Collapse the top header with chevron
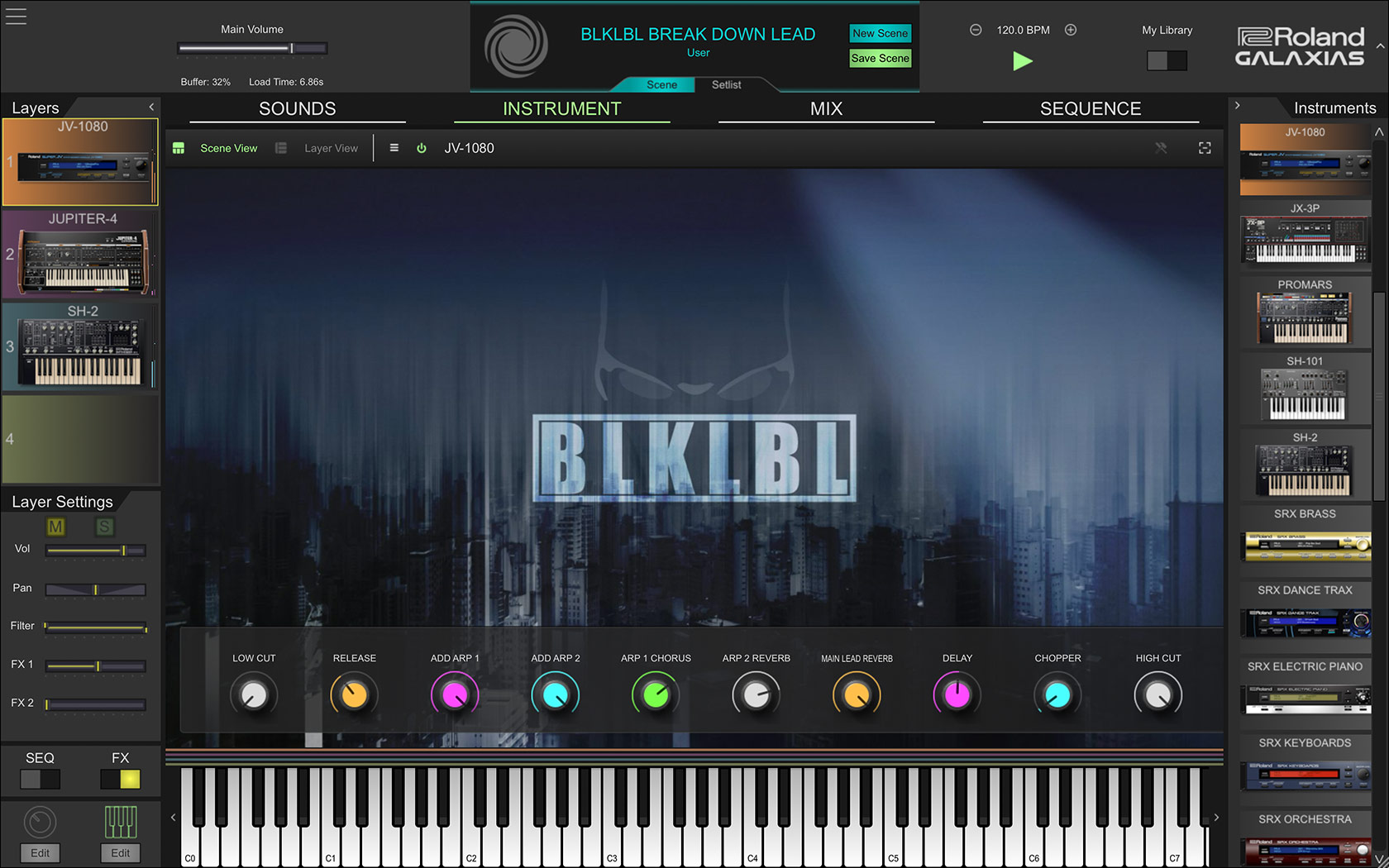 point(1380,46)
